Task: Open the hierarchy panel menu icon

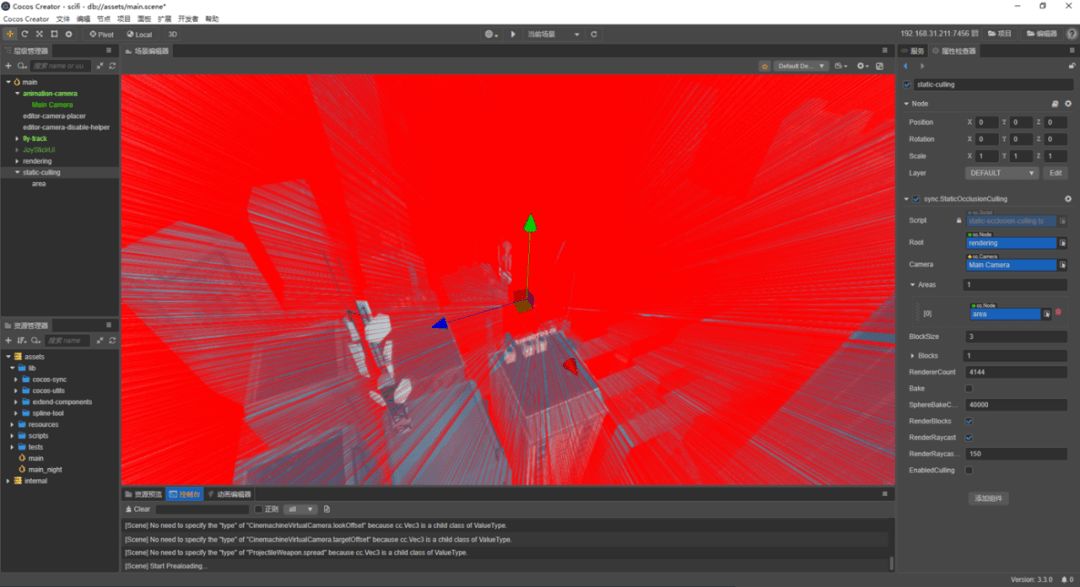Action: (108, 50)
